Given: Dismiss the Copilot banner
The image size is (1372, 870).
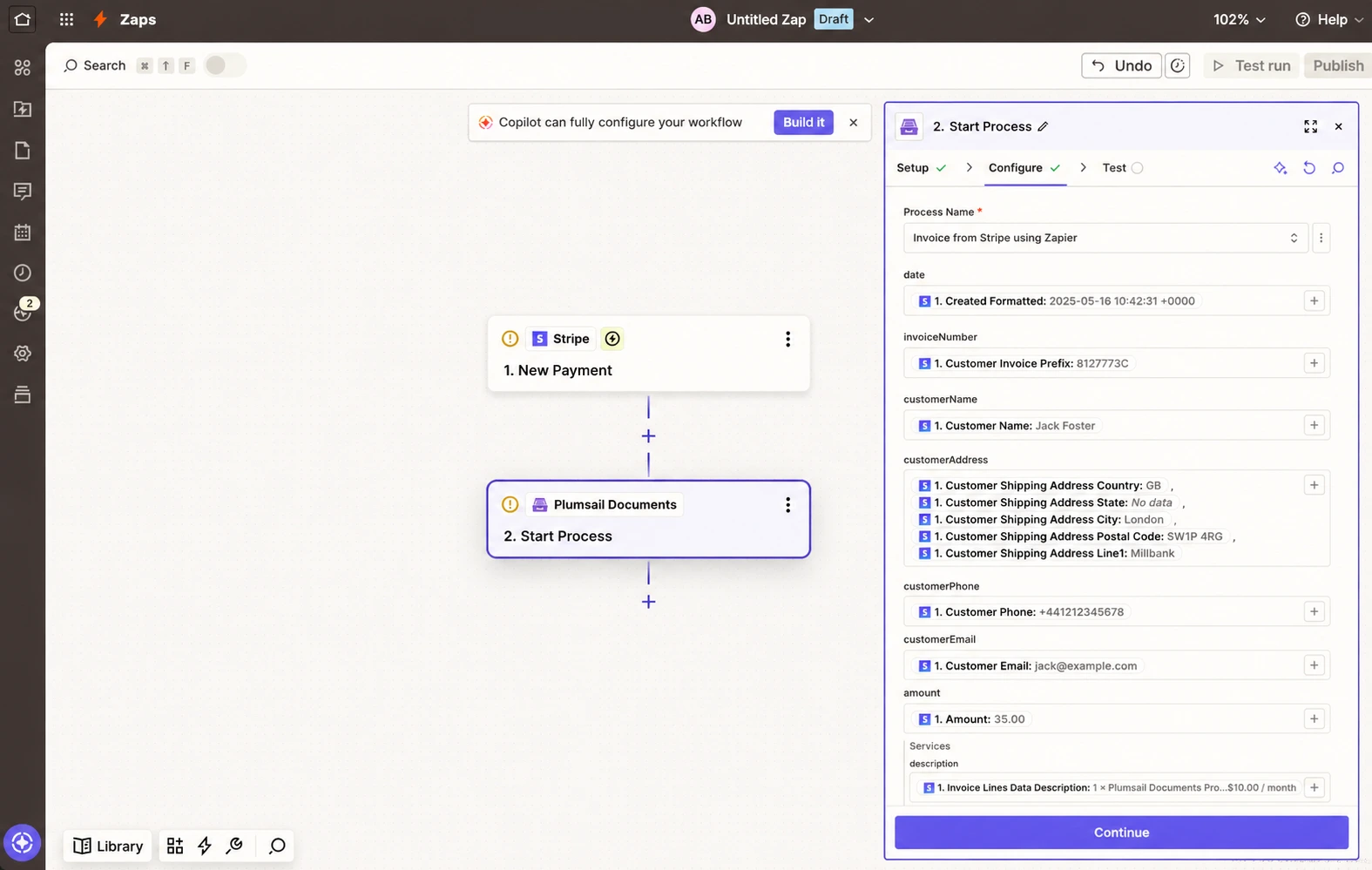Looking at the screenshot, I should (x=854, y=123).
